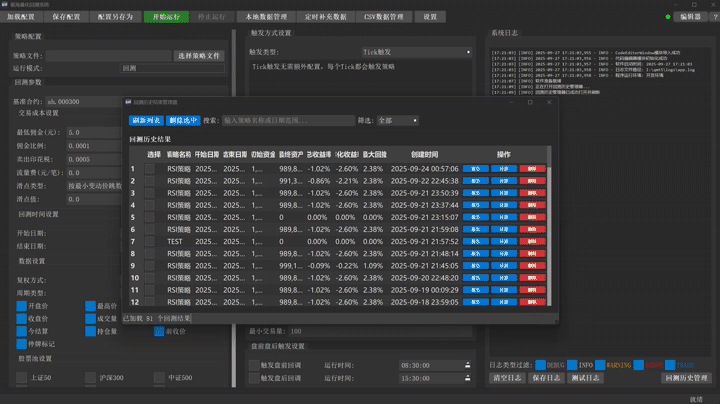This screenshot has height=404, width=720.
Task: Click the first blue action button in row 3
Action: (475, 193)
